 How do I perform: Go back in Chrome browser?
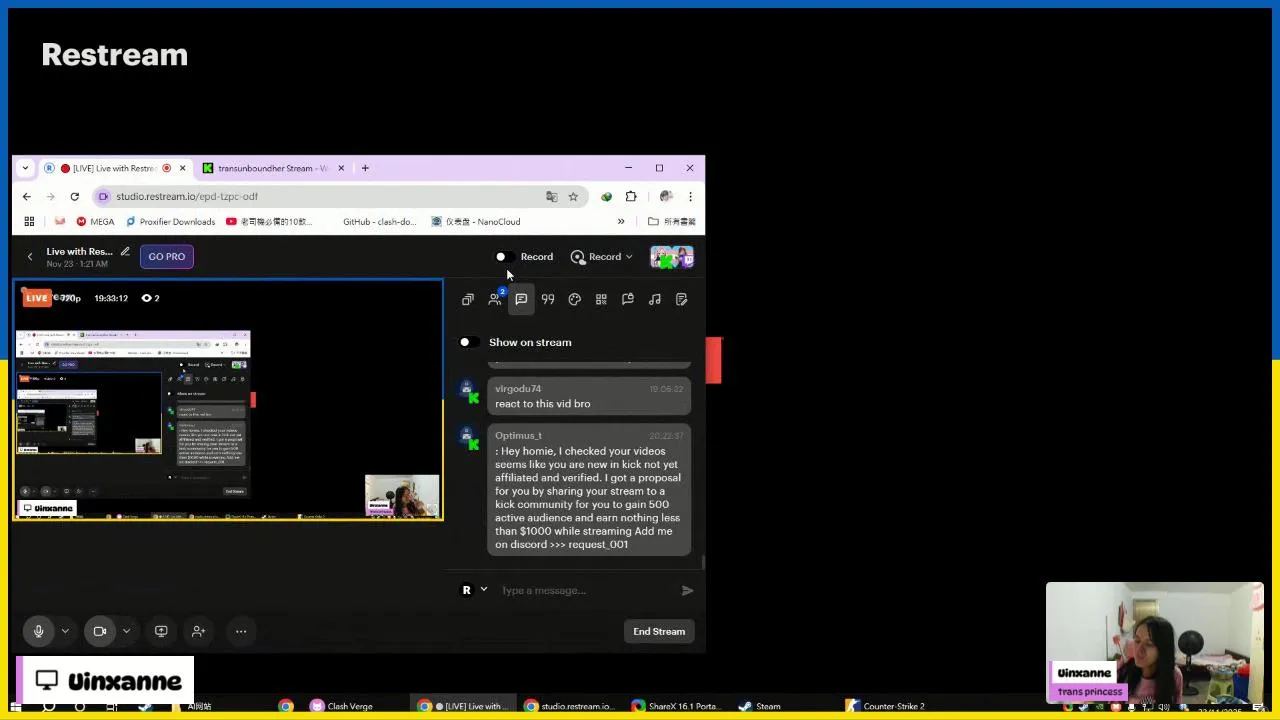coord(27,197)
